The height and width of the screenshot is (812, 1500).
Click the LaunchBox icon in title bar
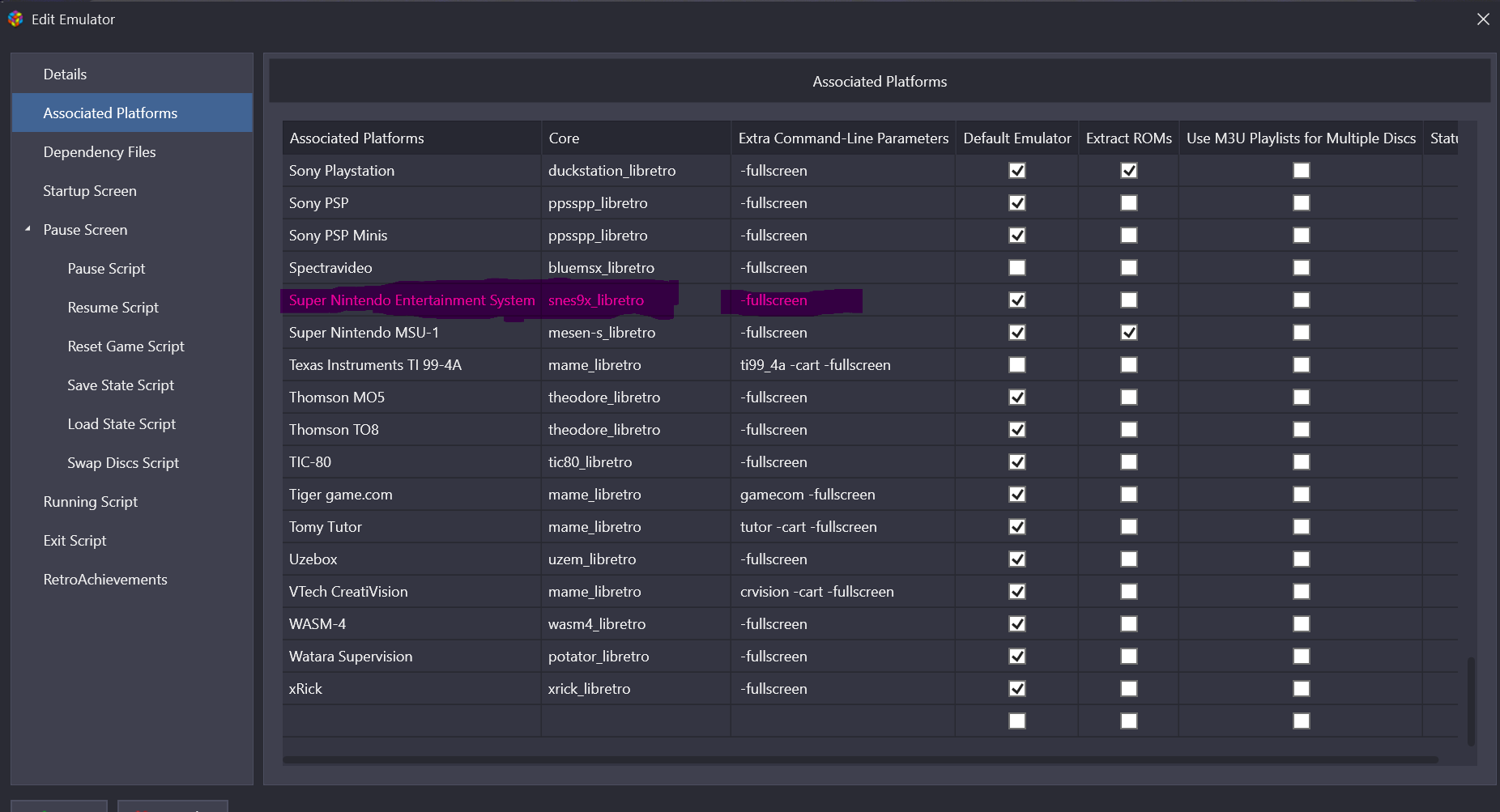coord(15,19)
